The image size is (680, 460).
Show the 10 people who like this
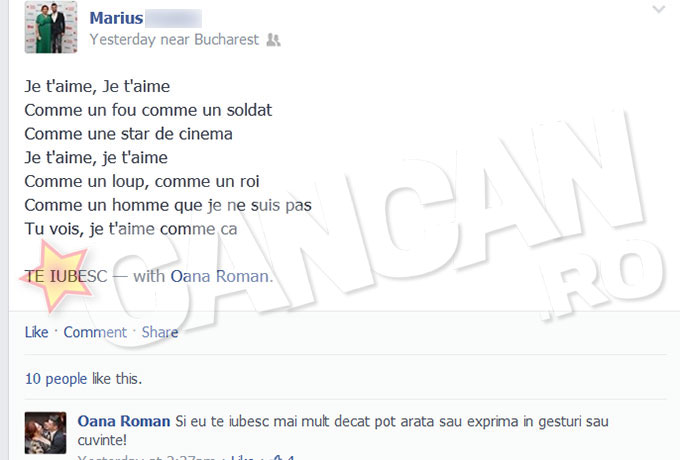[56, 379]
